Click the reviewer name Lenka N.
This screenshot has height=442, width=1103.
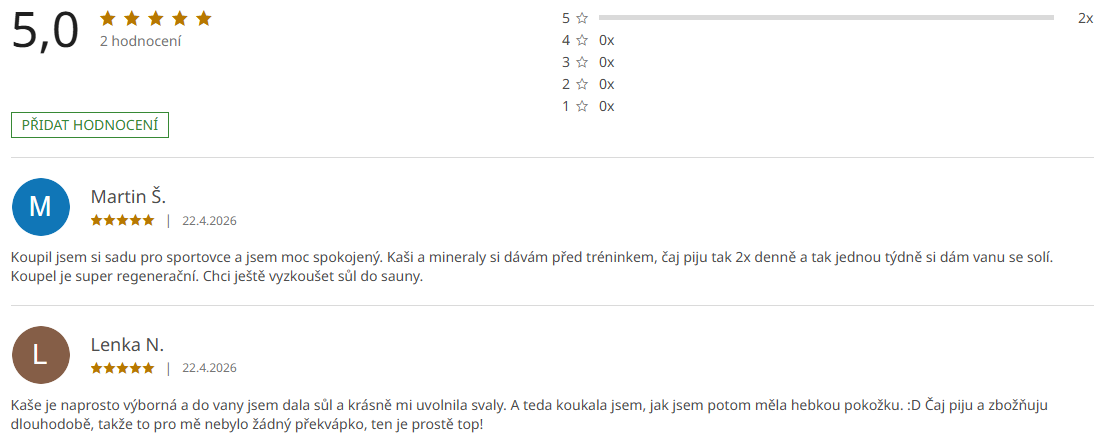click(x=127, y=345)
